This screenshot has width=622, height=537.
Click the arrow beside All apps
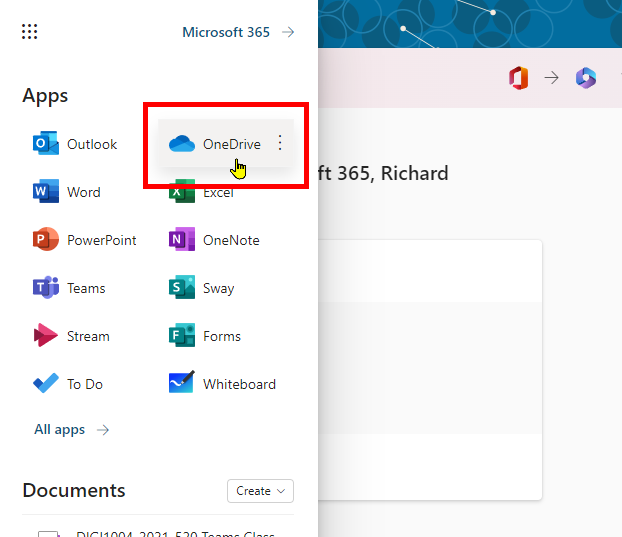103,430
